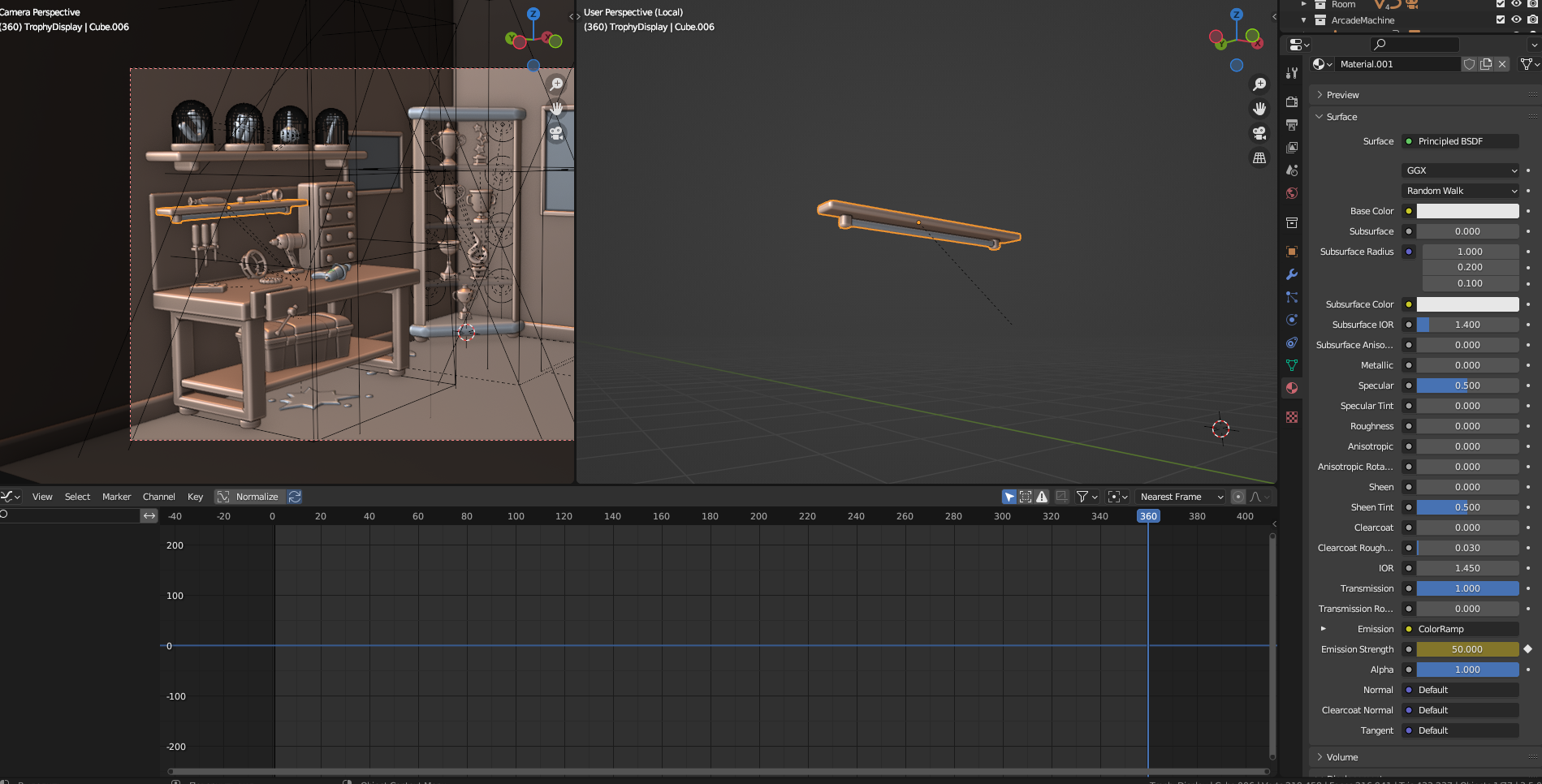Click the Principled BSDF surface shader button
Image resolution: width=1542 pixels, height=784 pixels.
(1460, 141)
